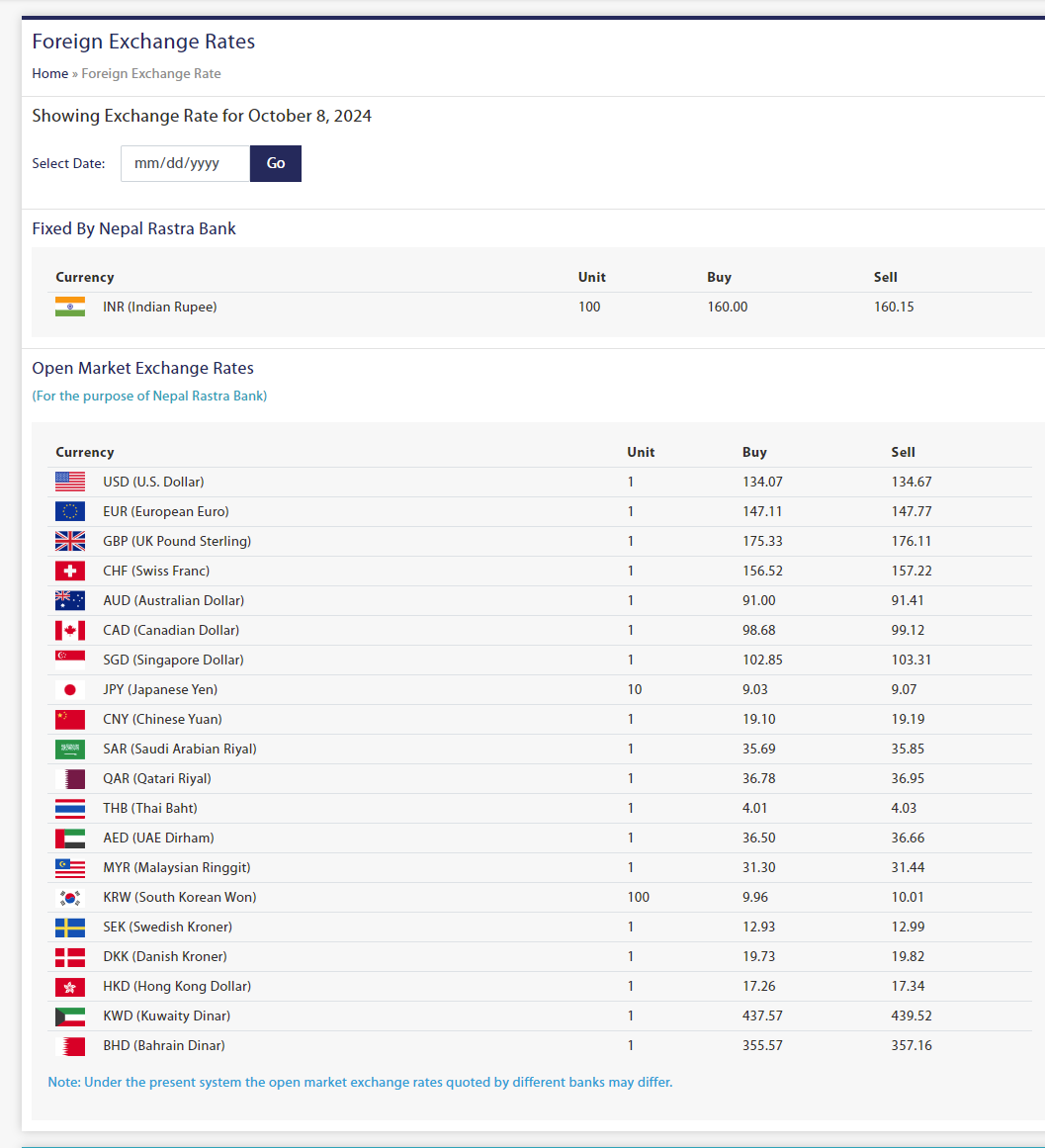
Task: Click the Australian flag next to AUD
Action: pos(70,600)
